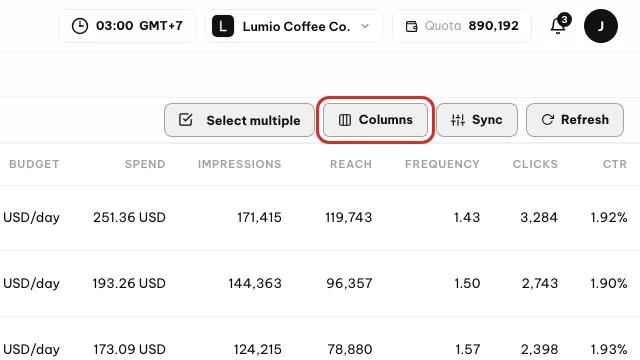Click the checkbox icon in Select multiple
Screen dimensions: 640x360
coord(186,120)
